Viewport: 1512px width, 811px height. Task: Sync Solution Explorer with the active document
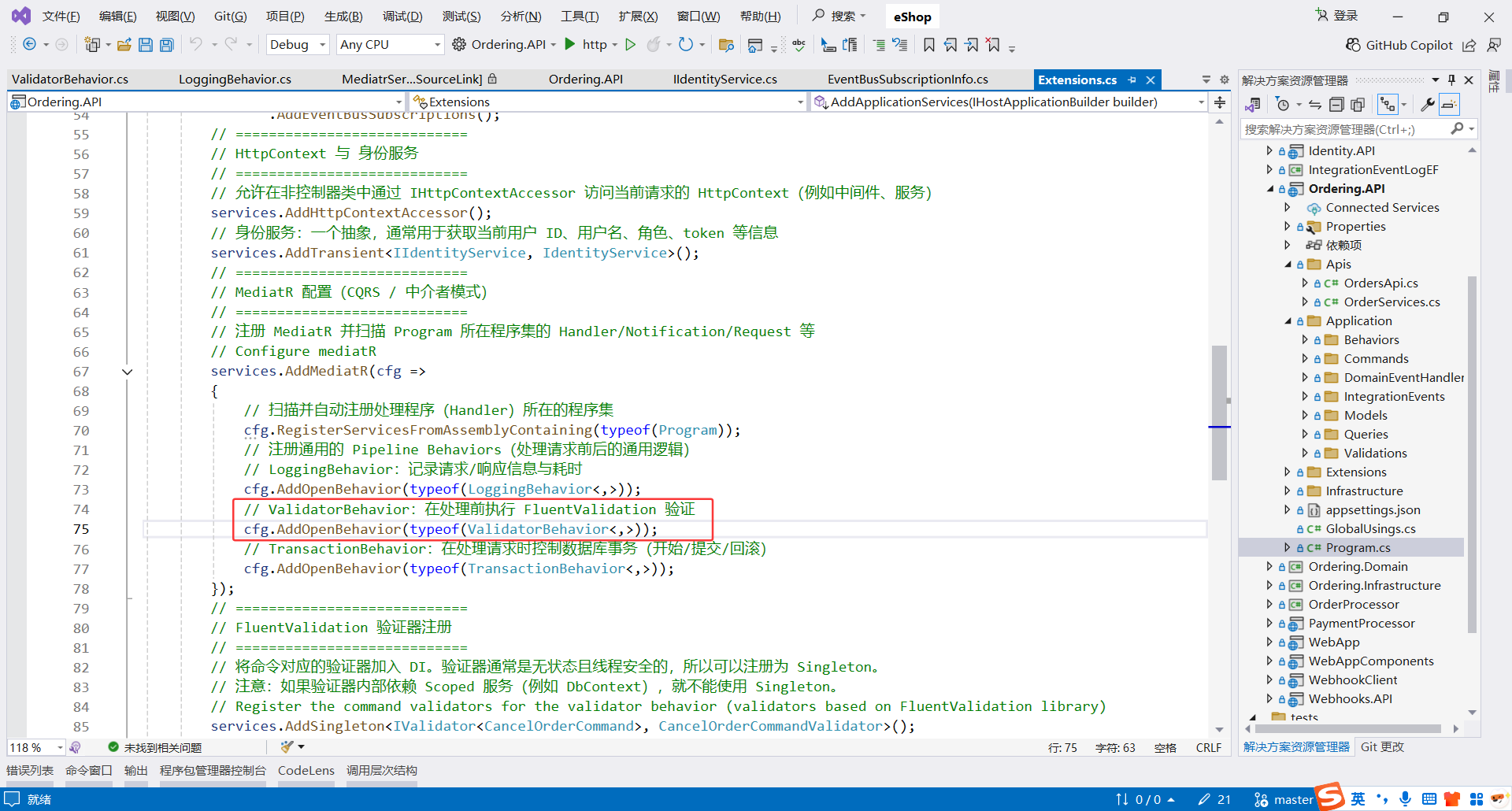tap(1314, 104)
